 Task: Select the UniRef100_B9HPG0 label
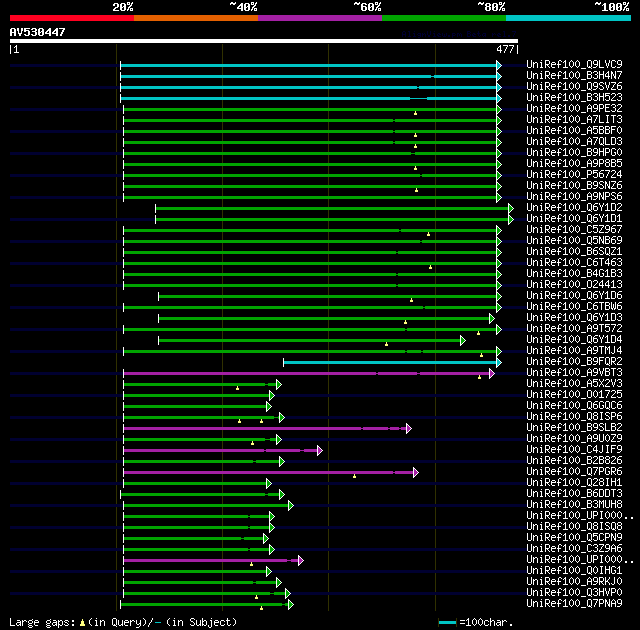[x=574, y=153]
